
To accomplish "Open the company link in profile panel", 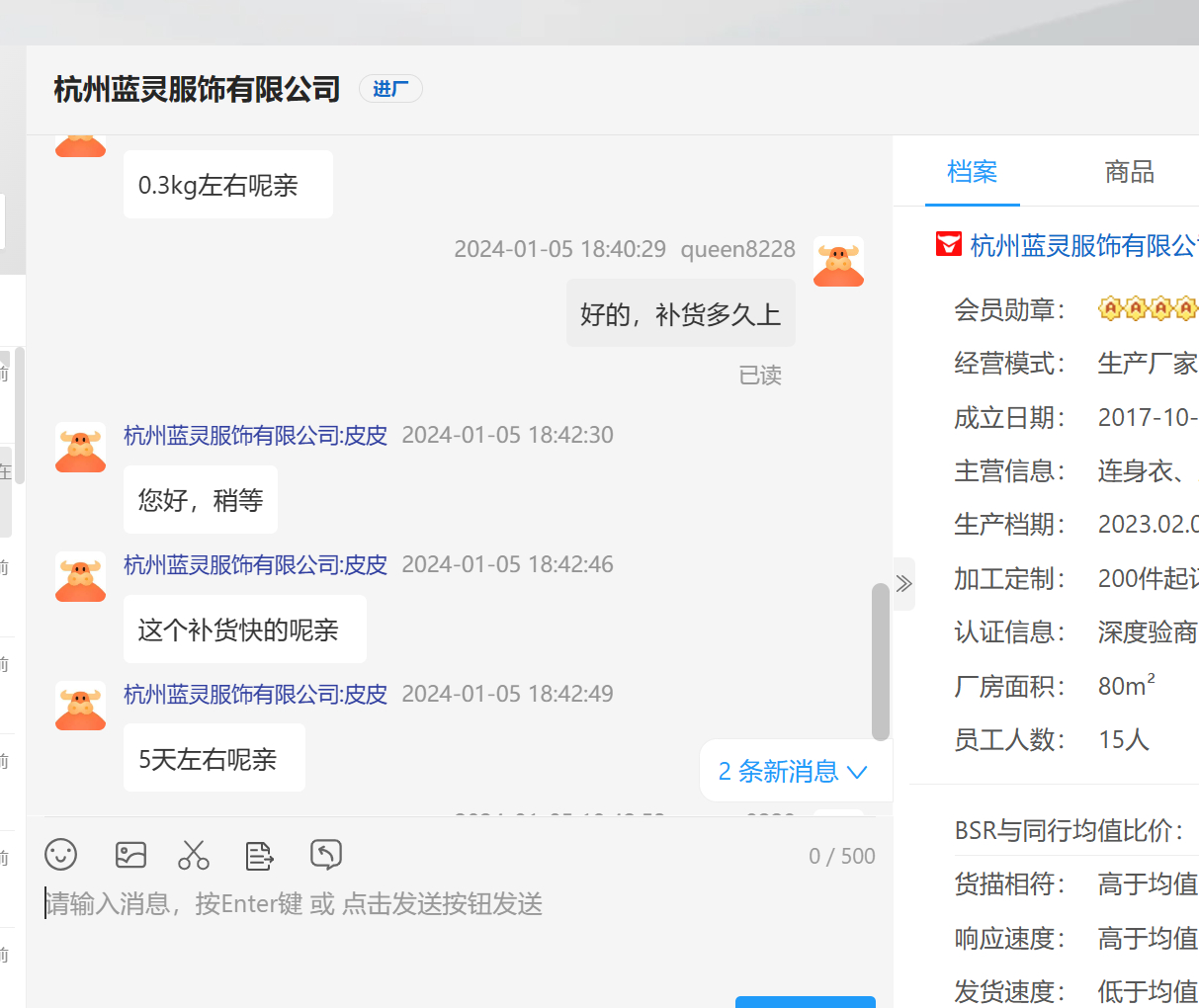I will [x=1083, y=245].
